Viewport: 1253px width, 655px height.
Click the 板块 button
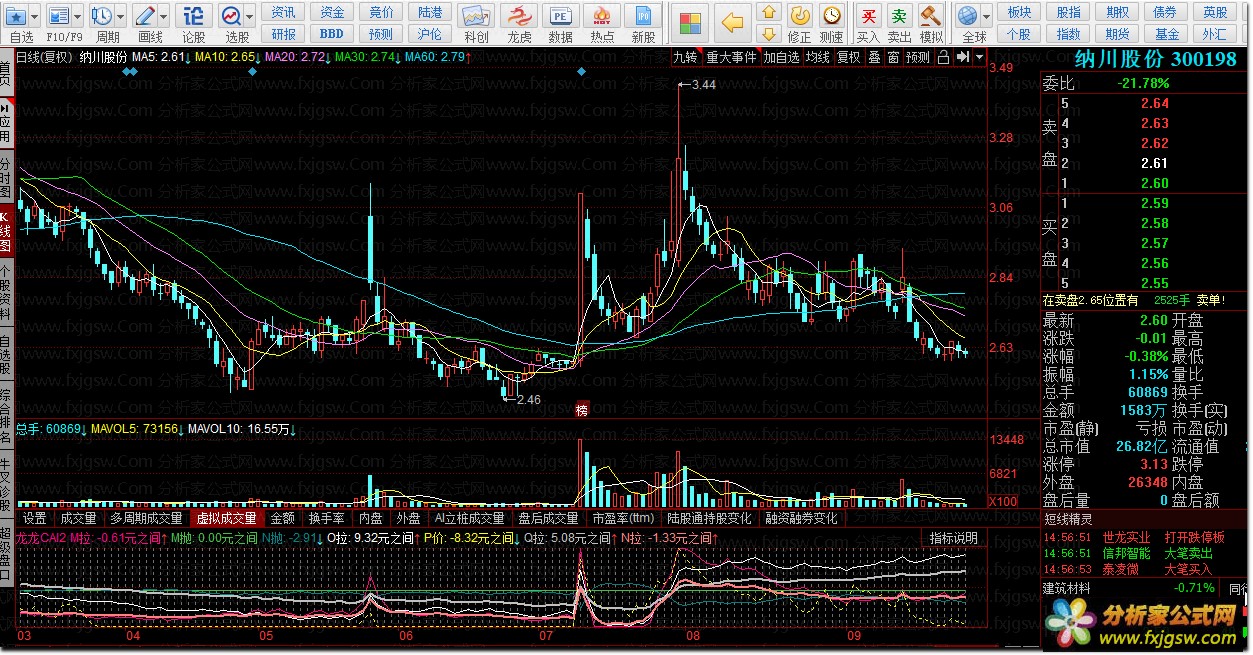(x=1019, y=12)
